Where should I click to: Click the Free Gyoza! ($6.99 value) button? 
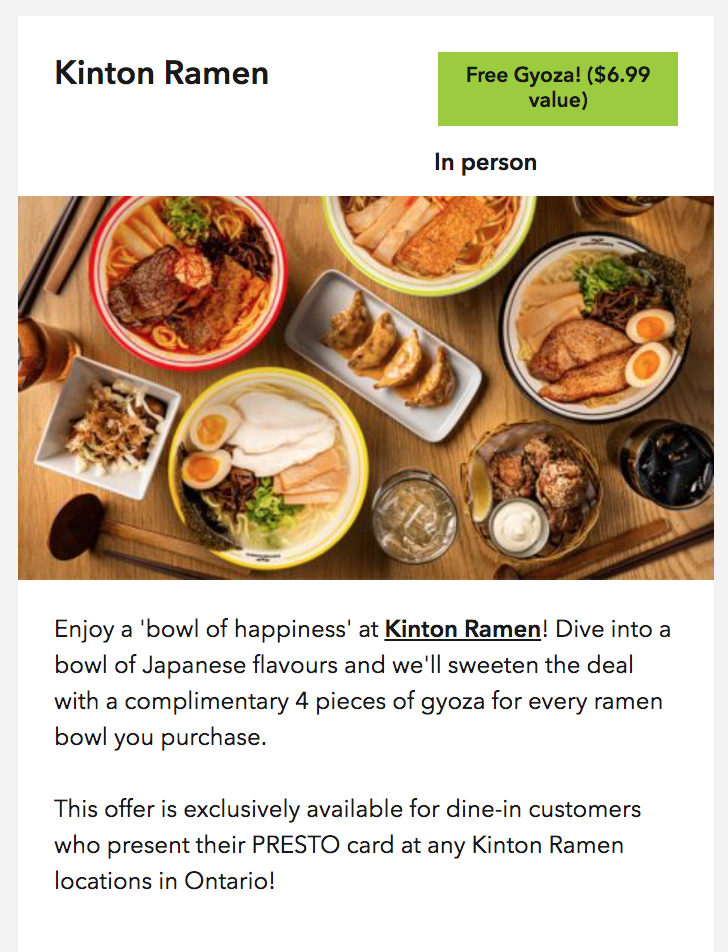[557, 89]
